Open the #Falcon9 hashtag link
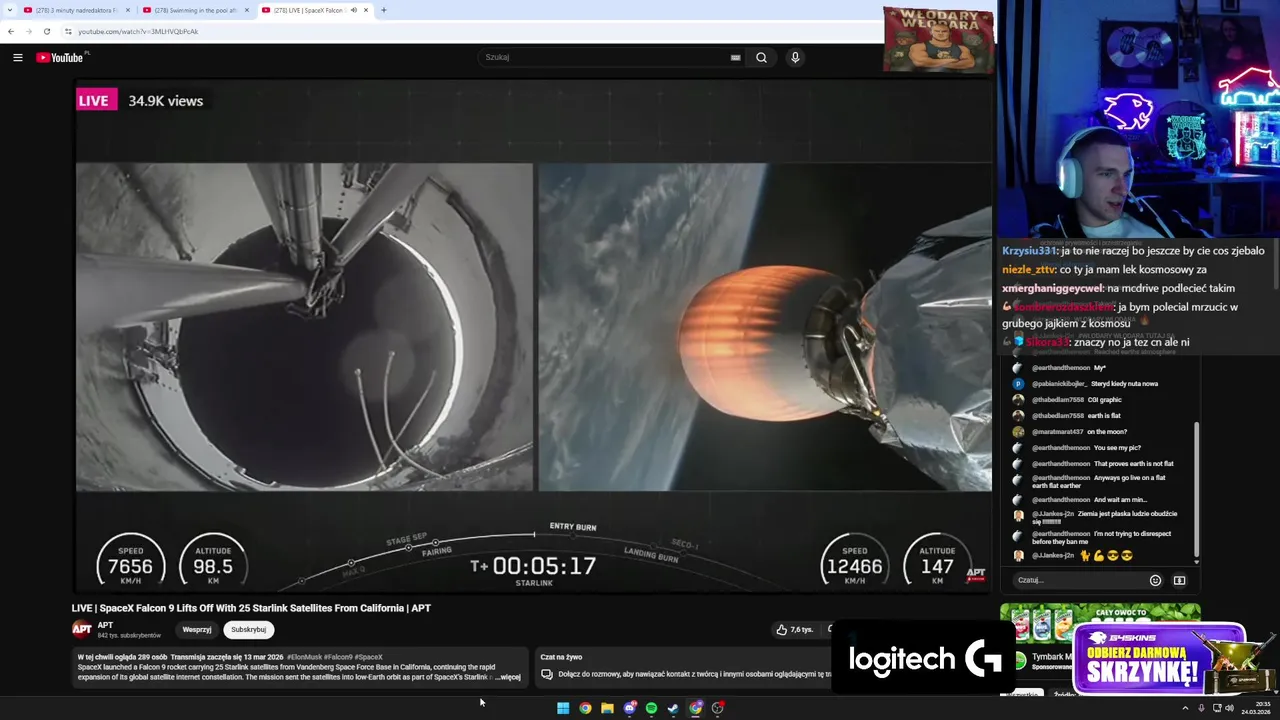This screenshot has width=1280, height=720. [338, 657]
